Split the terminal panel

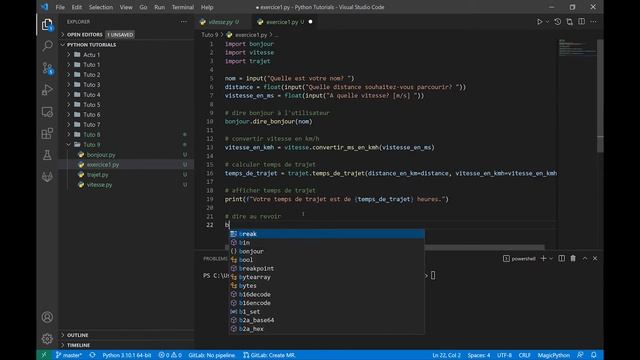pyautogui.click(x=562, y=258)
